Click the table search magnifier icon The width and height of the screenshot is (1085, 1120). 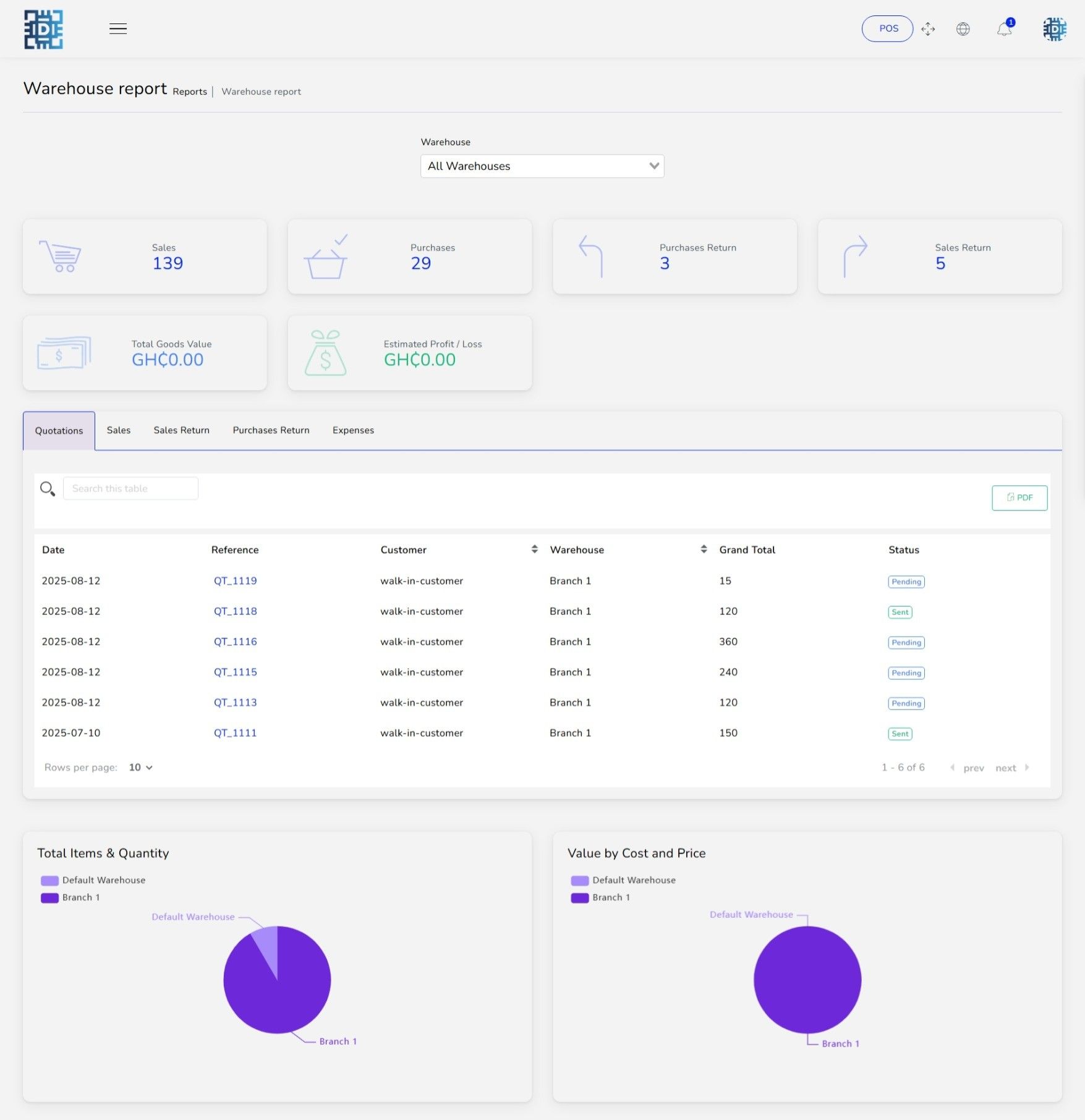tap(48, 489)
